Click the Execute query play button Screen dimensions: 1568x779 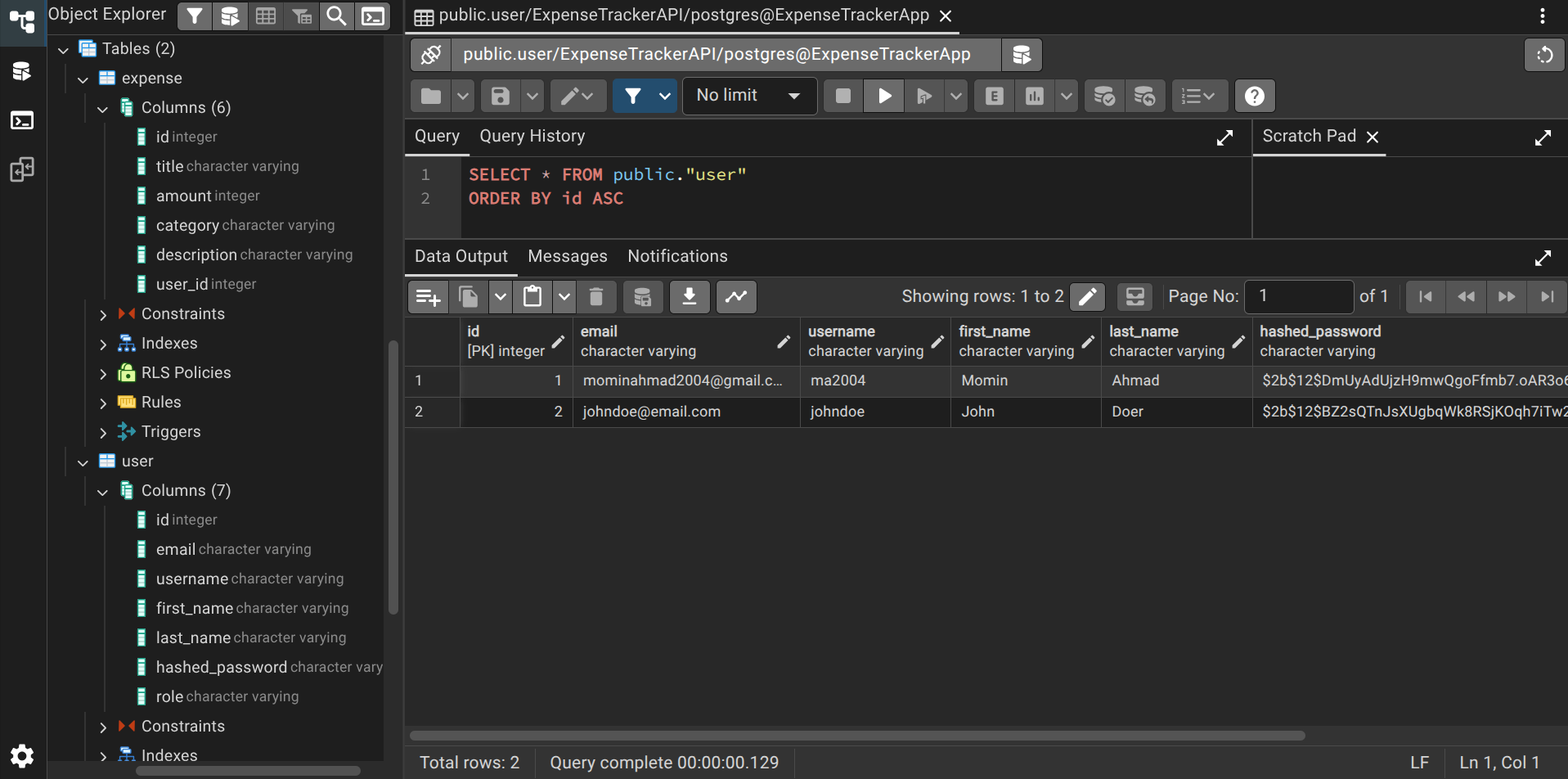884,96
